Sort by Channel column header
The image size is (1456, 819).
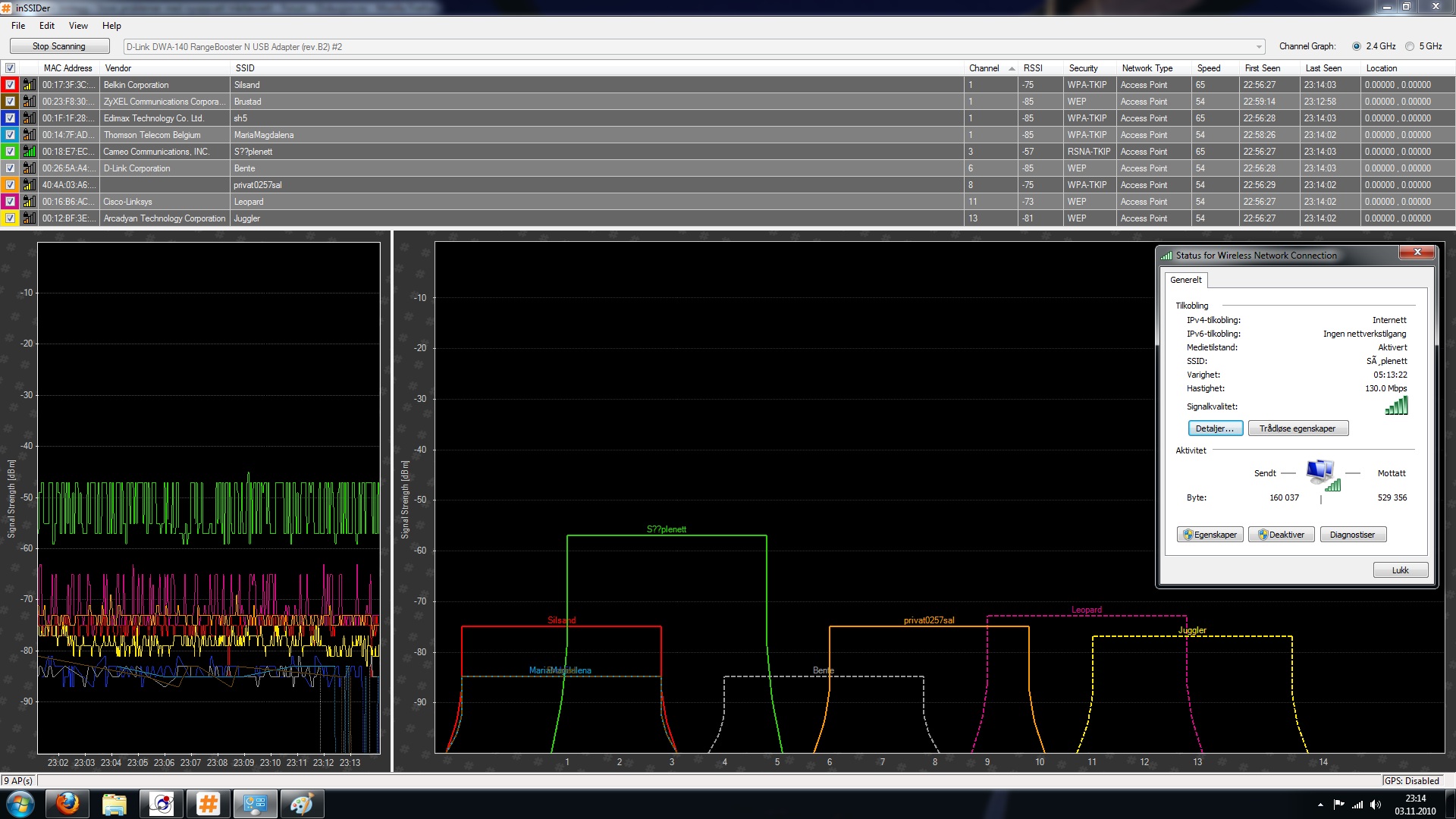990,68
